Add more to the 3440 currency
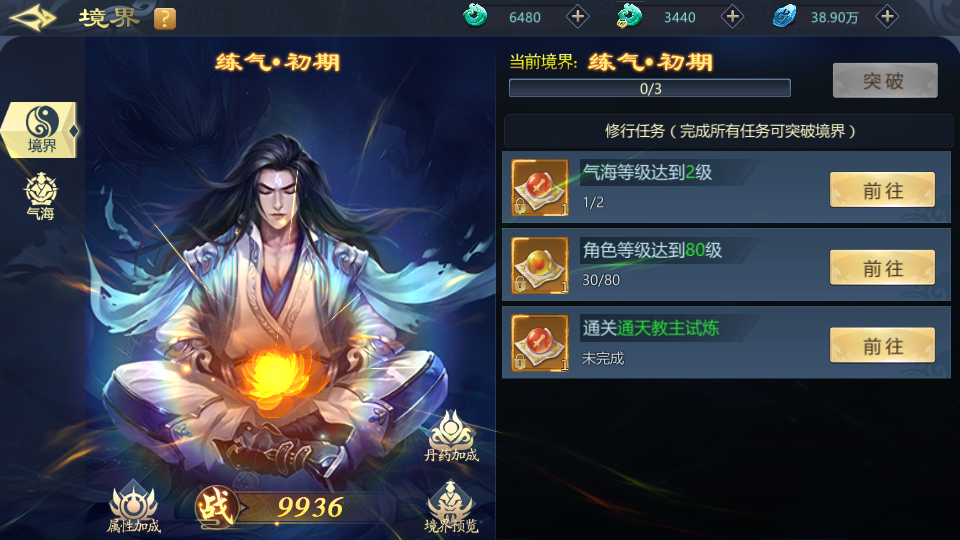Viewport: 960px width, 540px height. pos(732,17)
